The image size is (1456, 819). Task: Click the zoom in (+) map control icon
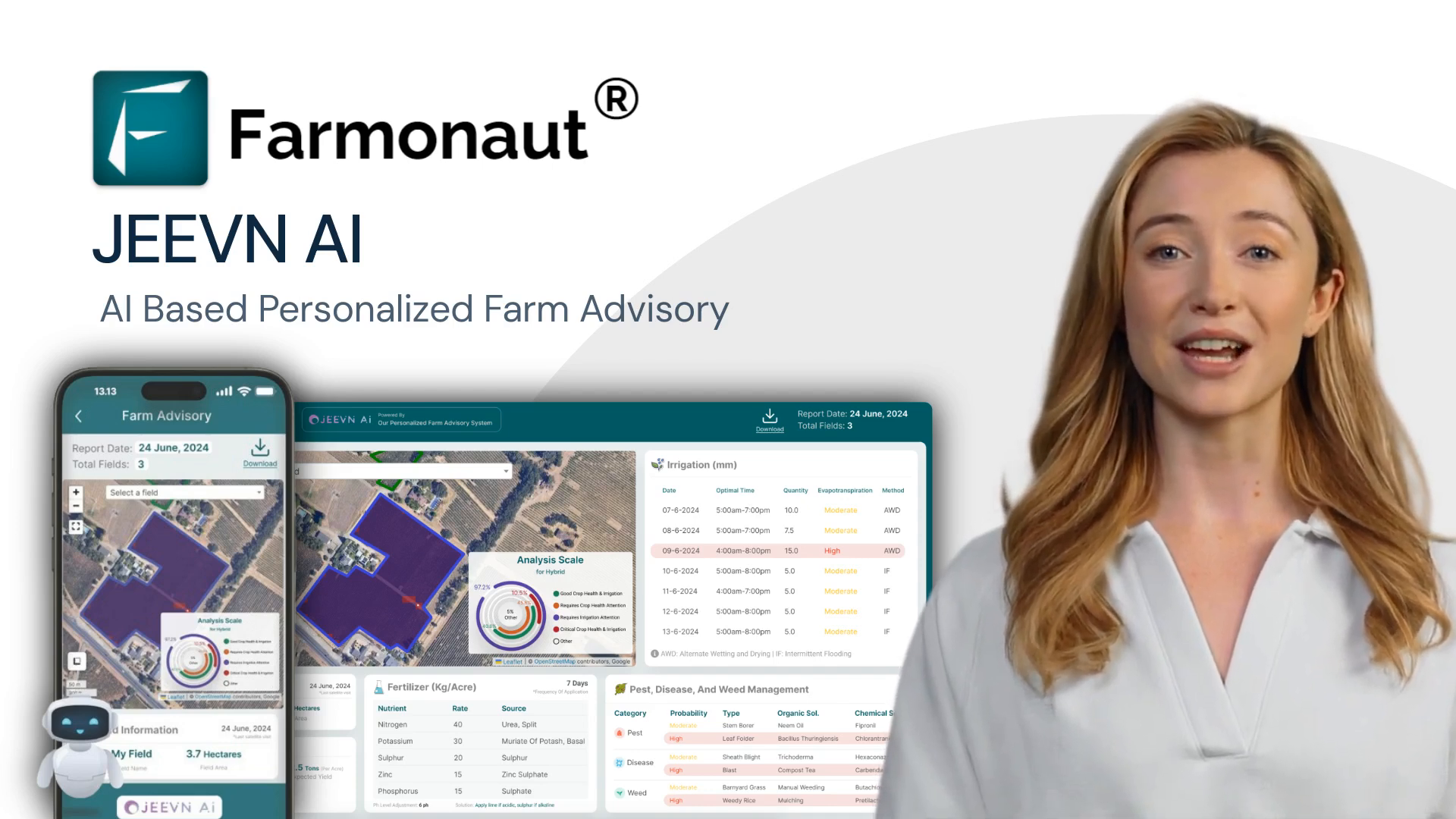(x=76, y=491)
